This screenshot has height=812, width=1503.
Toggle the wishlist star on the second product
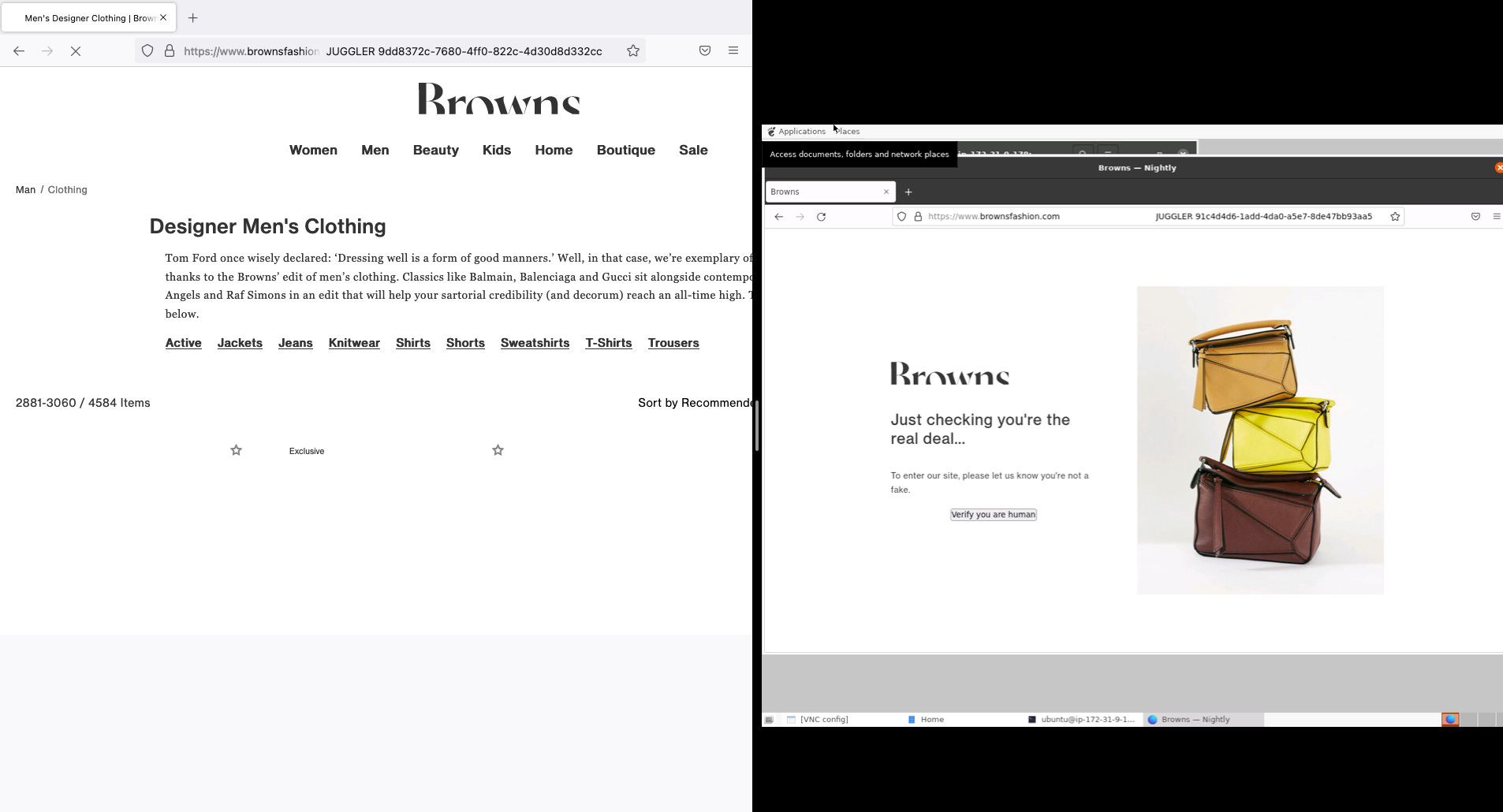tap(498, 450)
